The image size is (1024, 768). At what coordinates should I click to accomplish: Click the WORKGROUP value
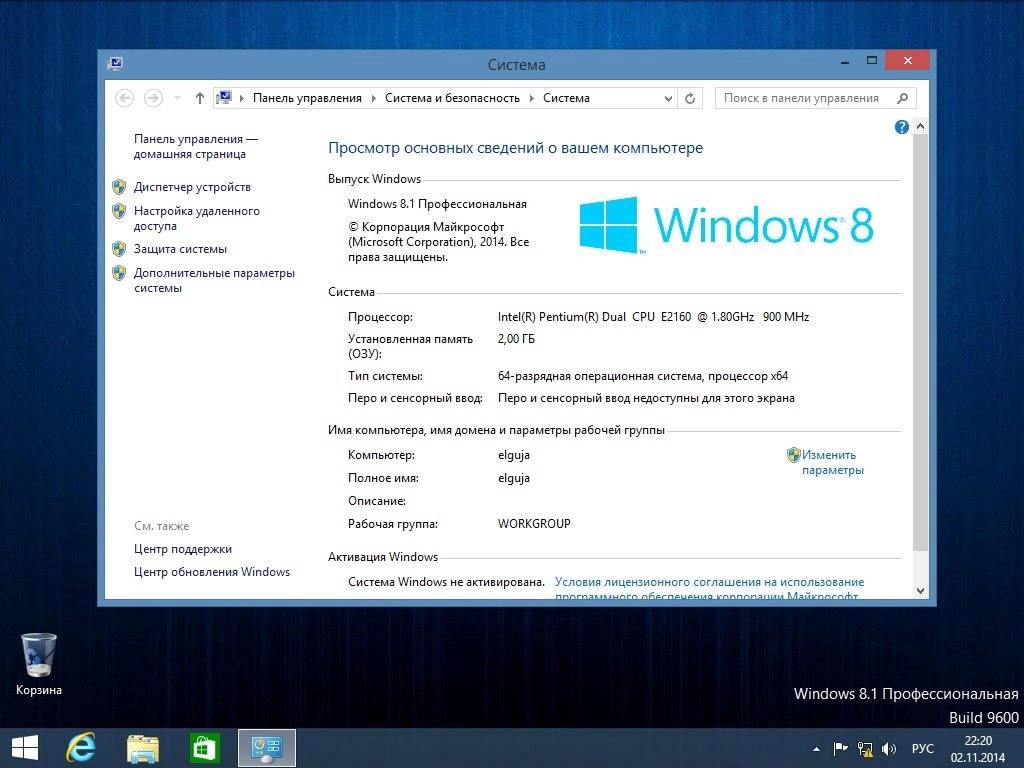(534, 524)
